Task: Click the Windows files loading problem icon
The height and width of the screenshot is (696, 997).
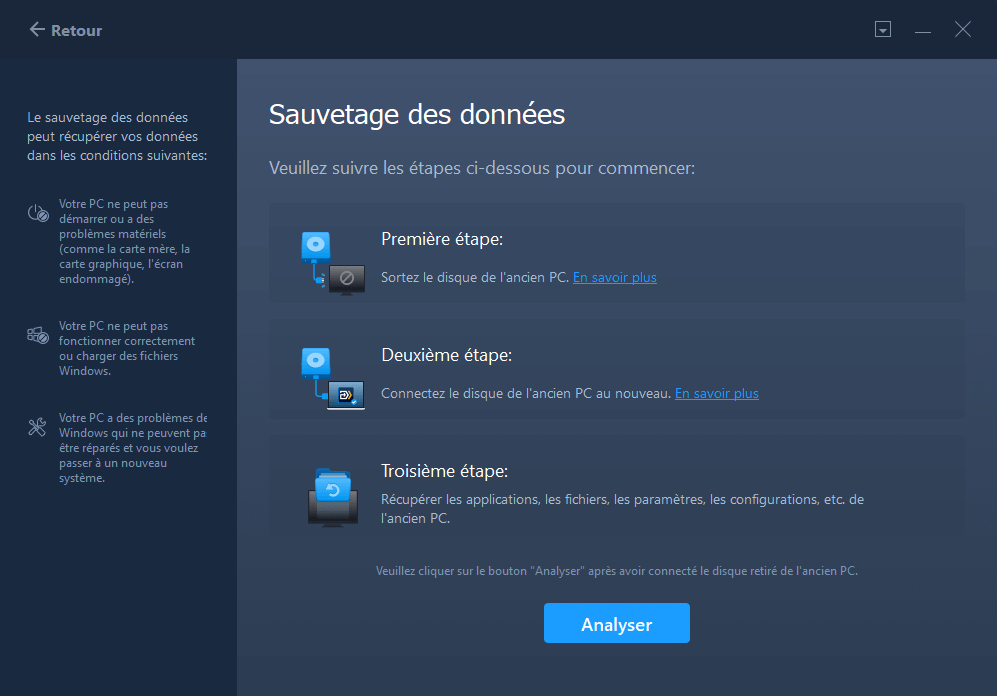Action: pos(38,336)
